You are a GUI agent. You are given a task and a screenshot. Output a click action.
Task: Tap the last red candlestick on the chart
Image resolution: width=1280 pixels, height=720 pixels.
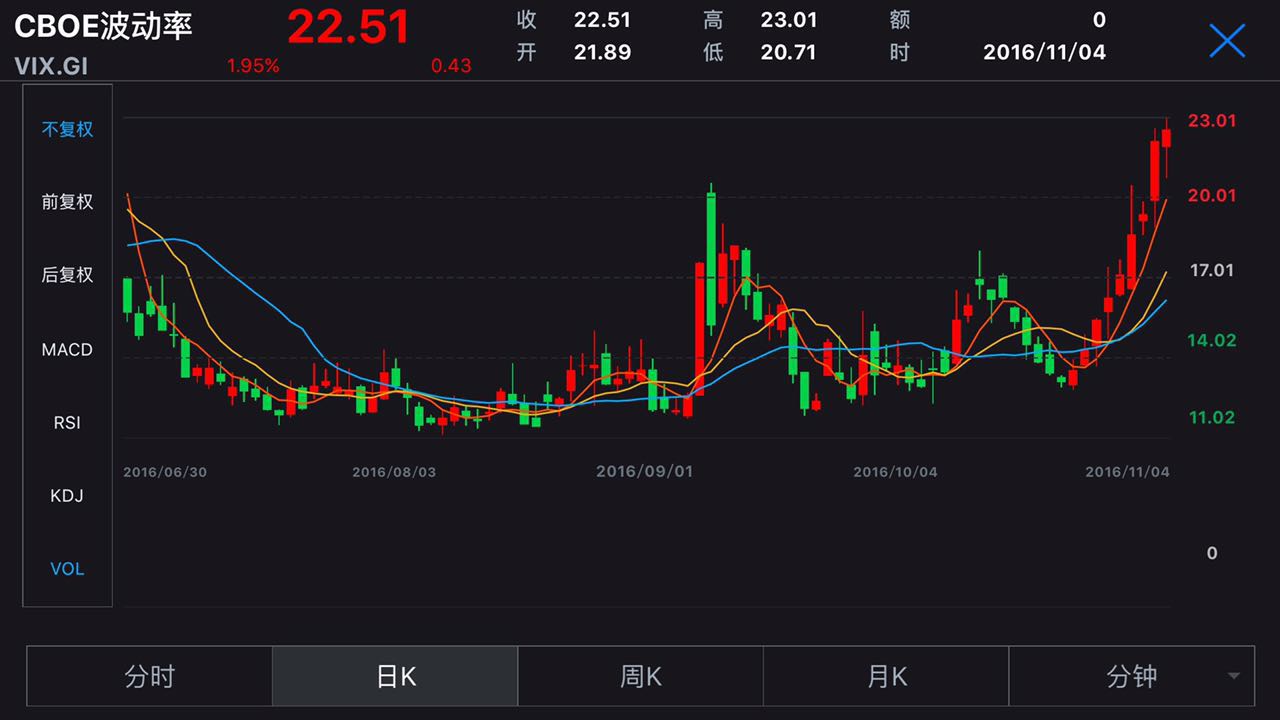tap(1166, 138)
